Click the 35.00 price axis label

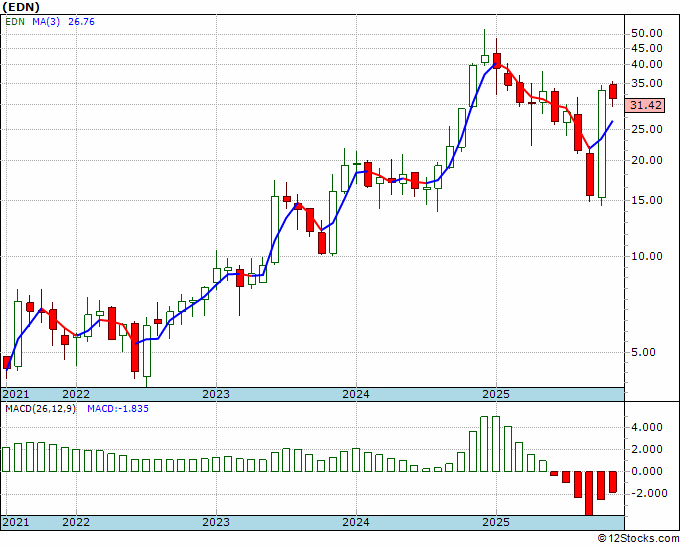(647, 83)
